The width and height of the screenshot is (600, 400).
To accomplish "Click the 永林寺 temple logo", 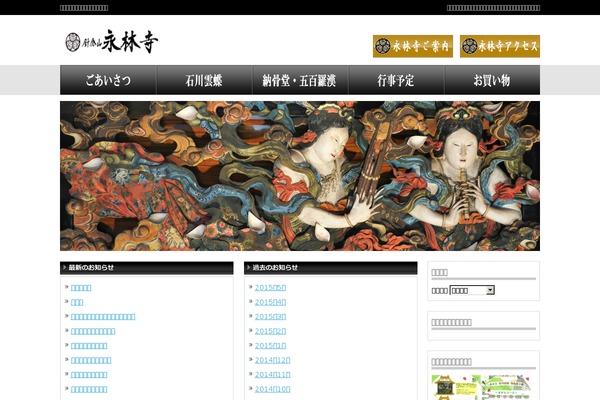I will click(x=111, y=41).
